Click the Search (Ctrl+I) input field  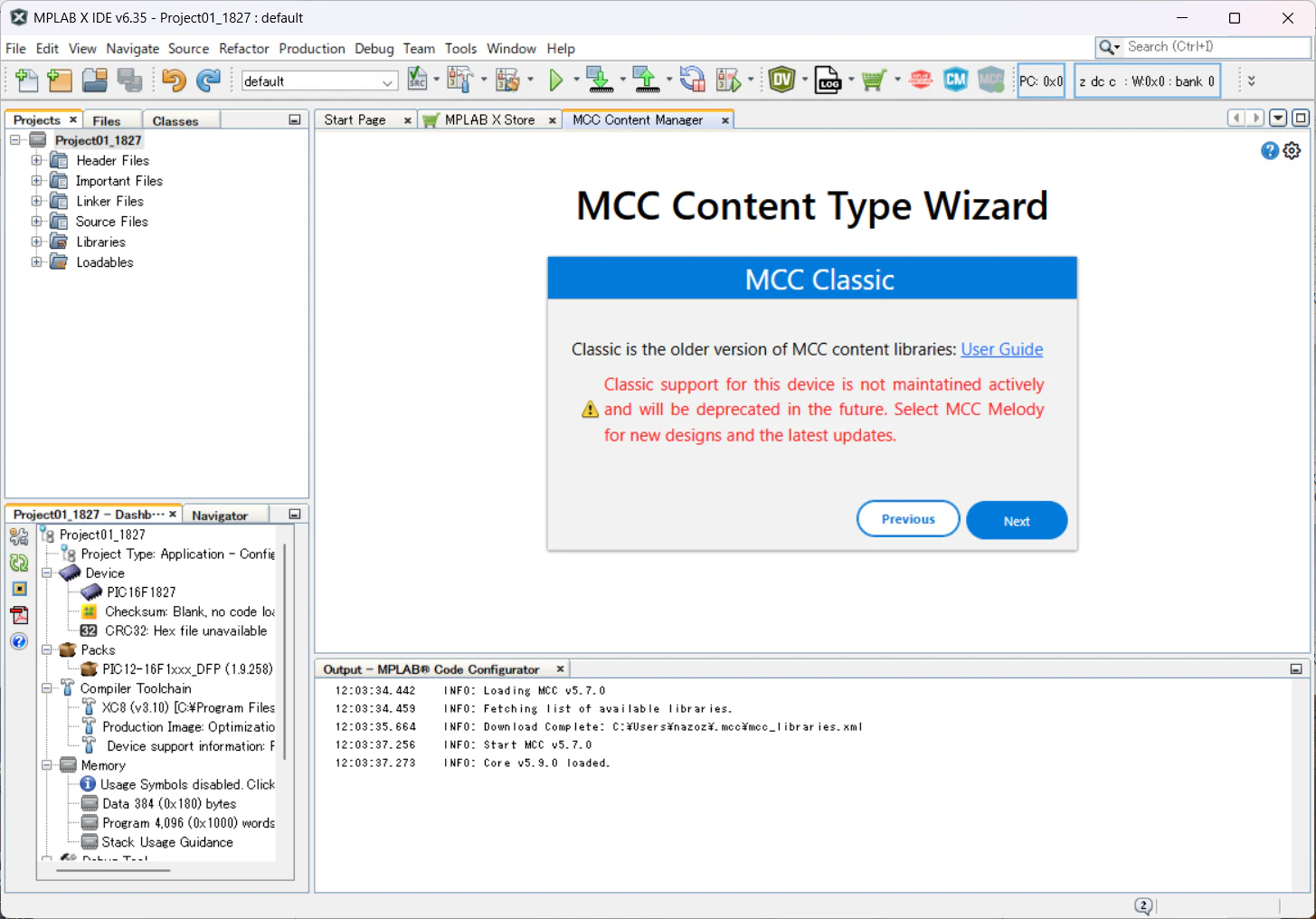[1217, 46]
